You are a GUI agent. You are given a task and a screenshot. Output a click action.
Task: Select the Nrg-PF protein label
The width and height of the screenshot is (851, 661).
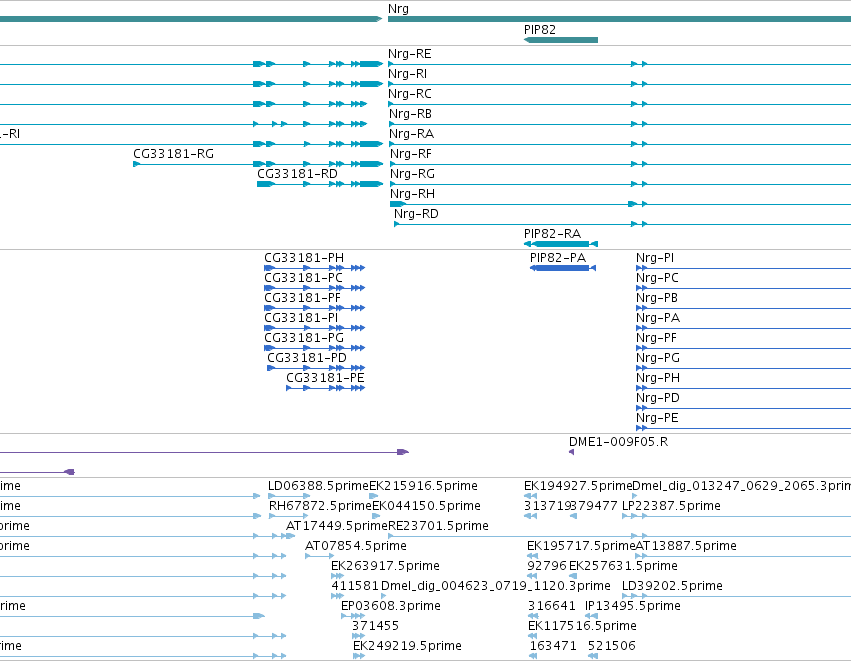[656, 338]
